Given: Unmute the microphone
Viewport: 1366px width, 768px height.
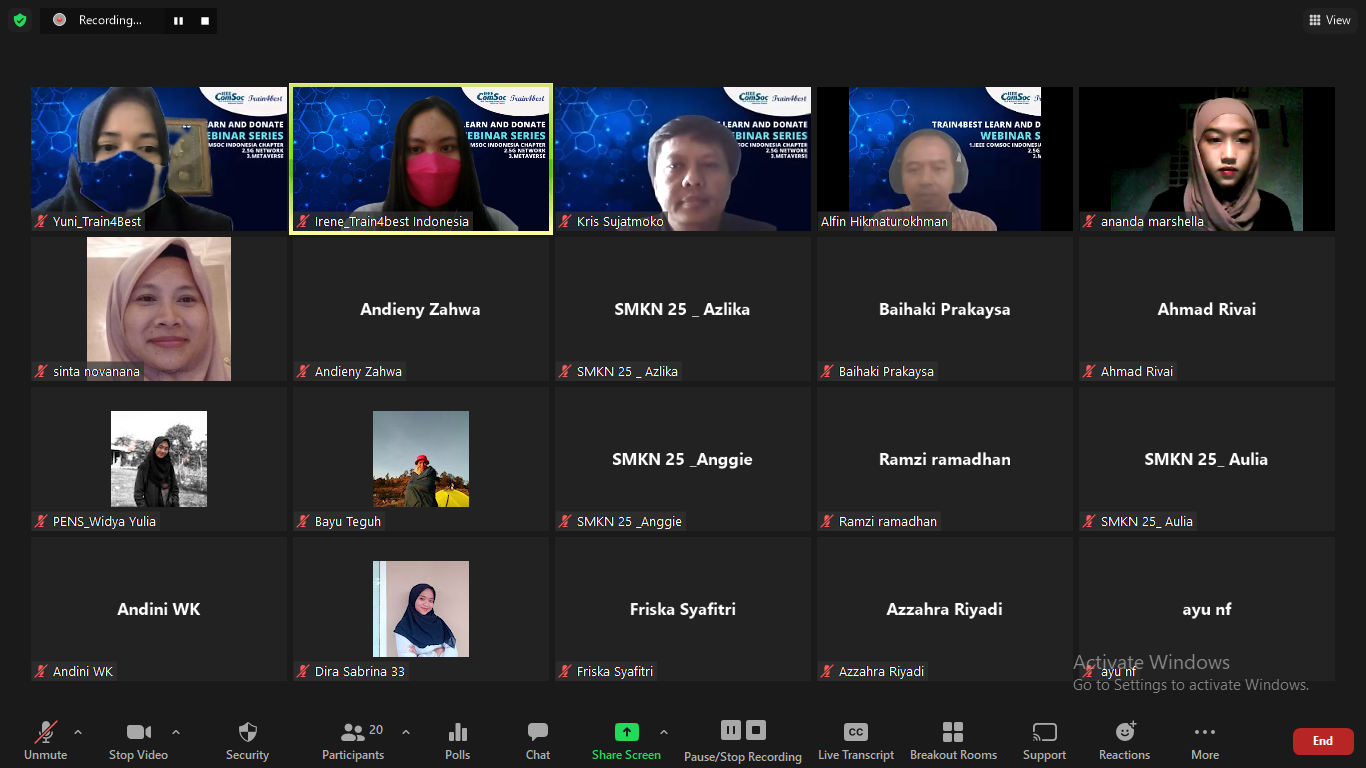Looking at the screenshot, I should pyautogui.click(x=46, y=740).
